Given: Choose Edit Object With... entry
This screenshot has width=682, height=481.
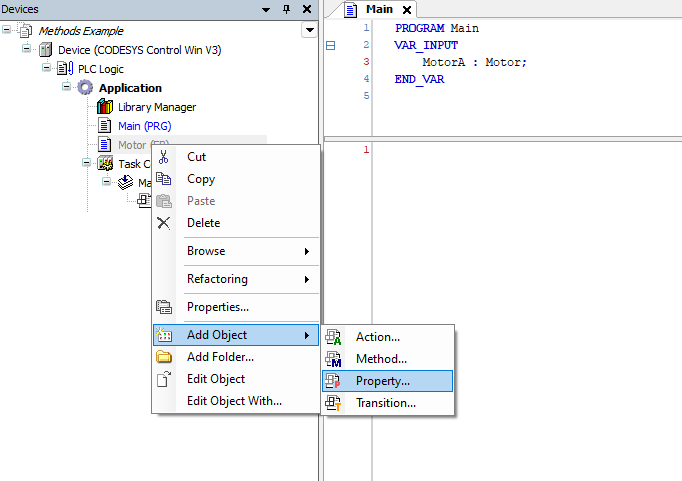Looking at the screenshot, I should [x=236, y=401].
